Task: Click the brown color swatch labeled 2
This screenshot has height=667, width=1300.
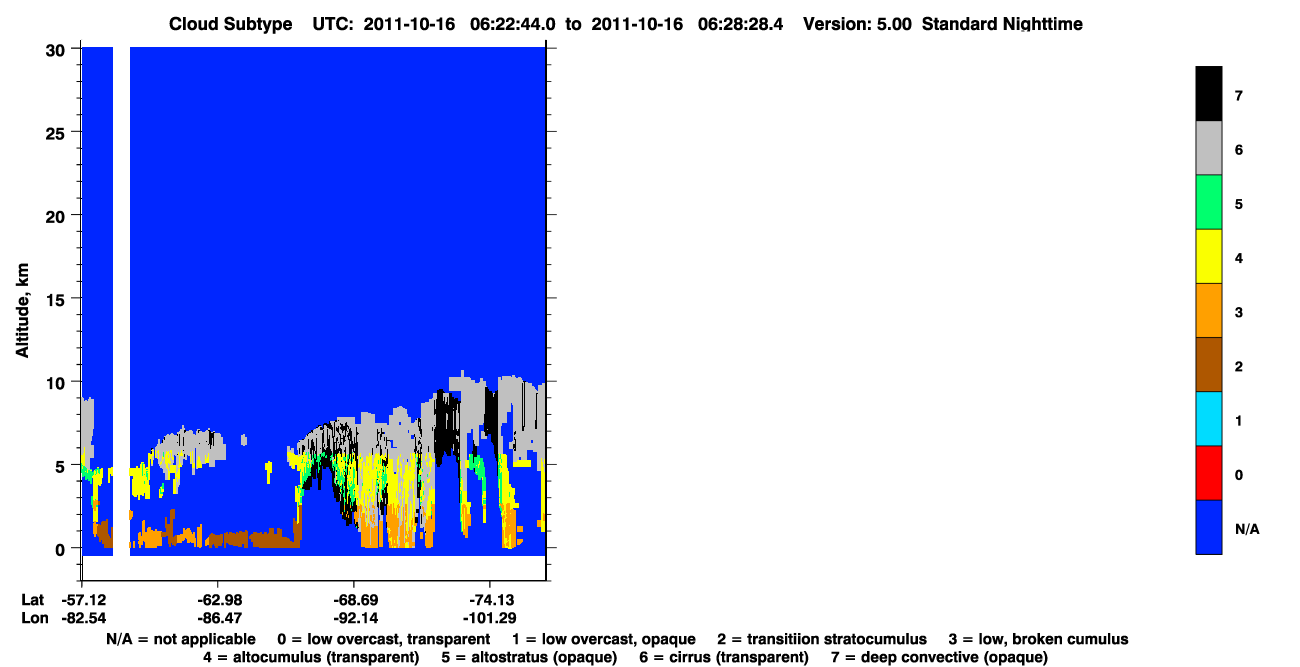Action: [x=1208, y=364]
